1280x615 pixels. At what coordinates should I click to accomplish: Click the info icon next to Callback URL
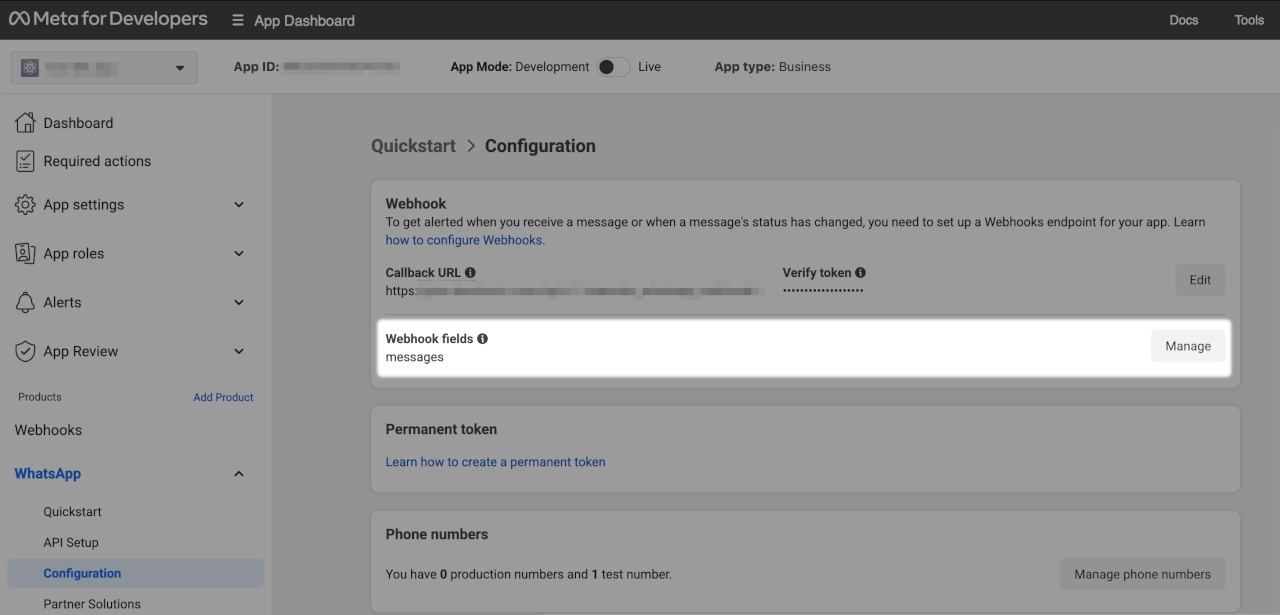point(470,272)
